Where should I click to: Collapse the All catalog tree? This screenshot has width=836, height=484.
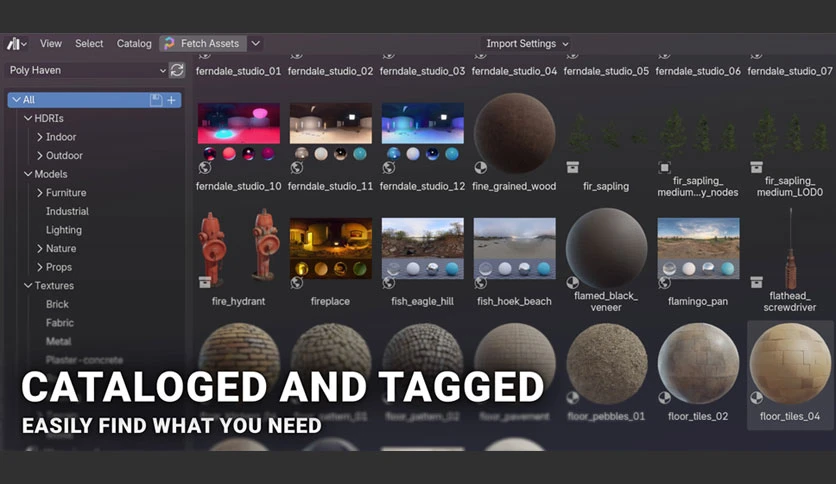pyautogui.click(x=17, y=100)
